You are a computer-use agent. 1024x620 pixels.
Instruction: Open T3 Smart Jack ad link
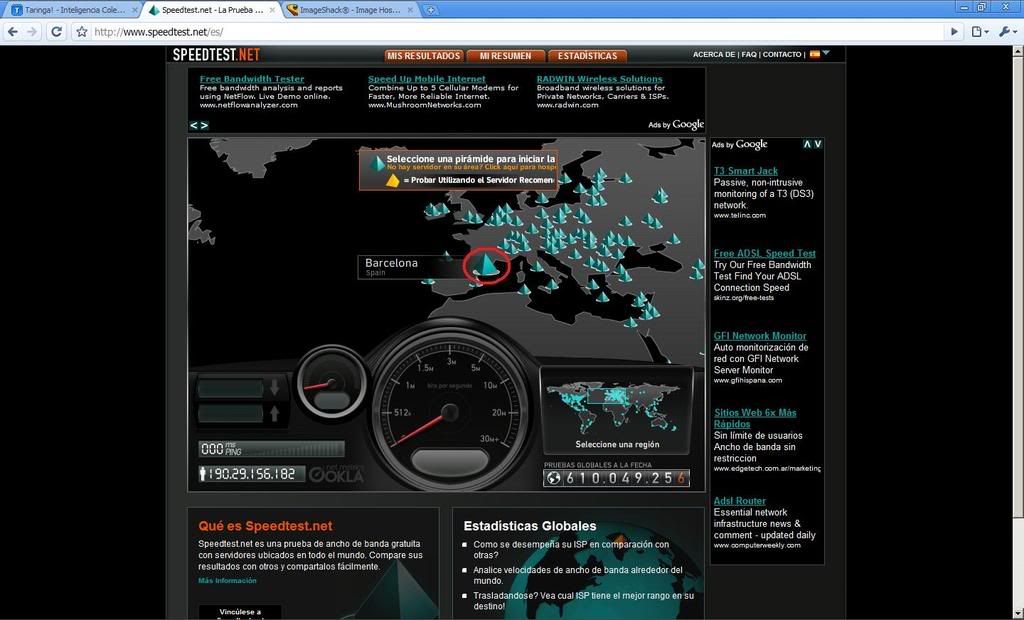click(746, 171)
